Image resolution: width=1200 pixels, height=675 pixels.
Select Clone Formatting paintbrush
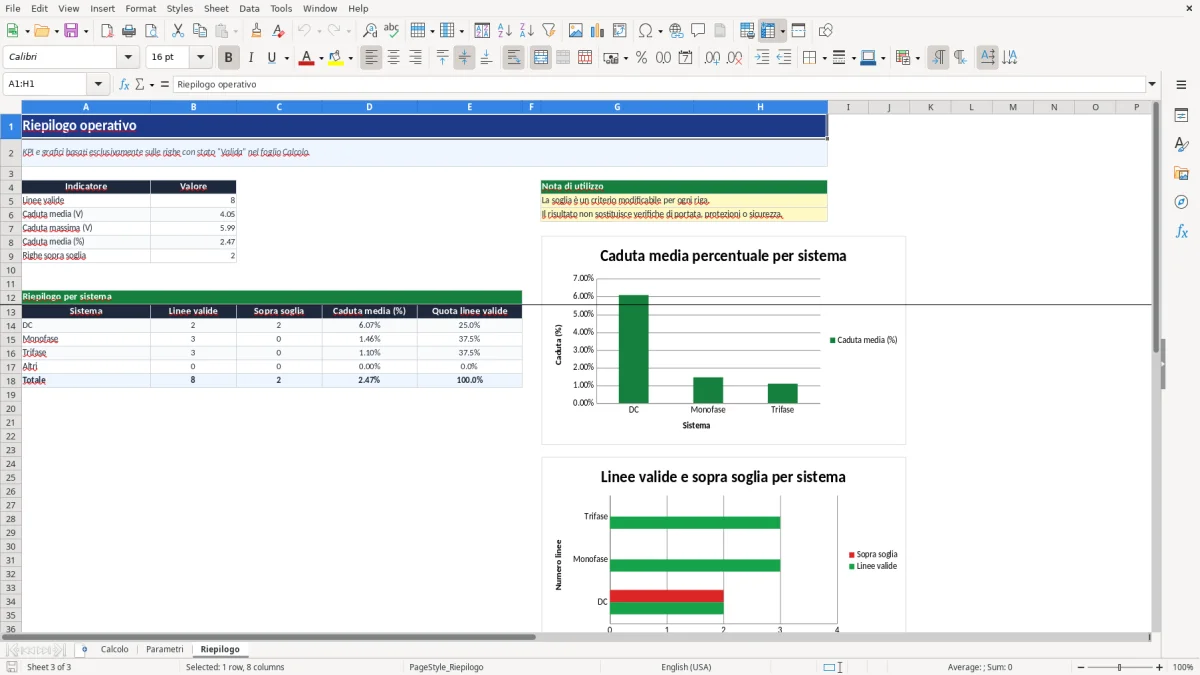(x=257, y=31)
